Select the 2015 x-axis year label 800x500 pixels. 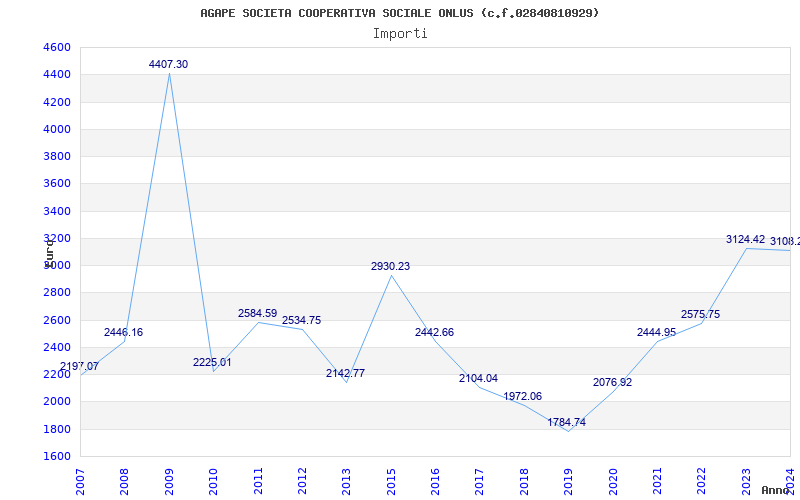(x=391, y=481)
